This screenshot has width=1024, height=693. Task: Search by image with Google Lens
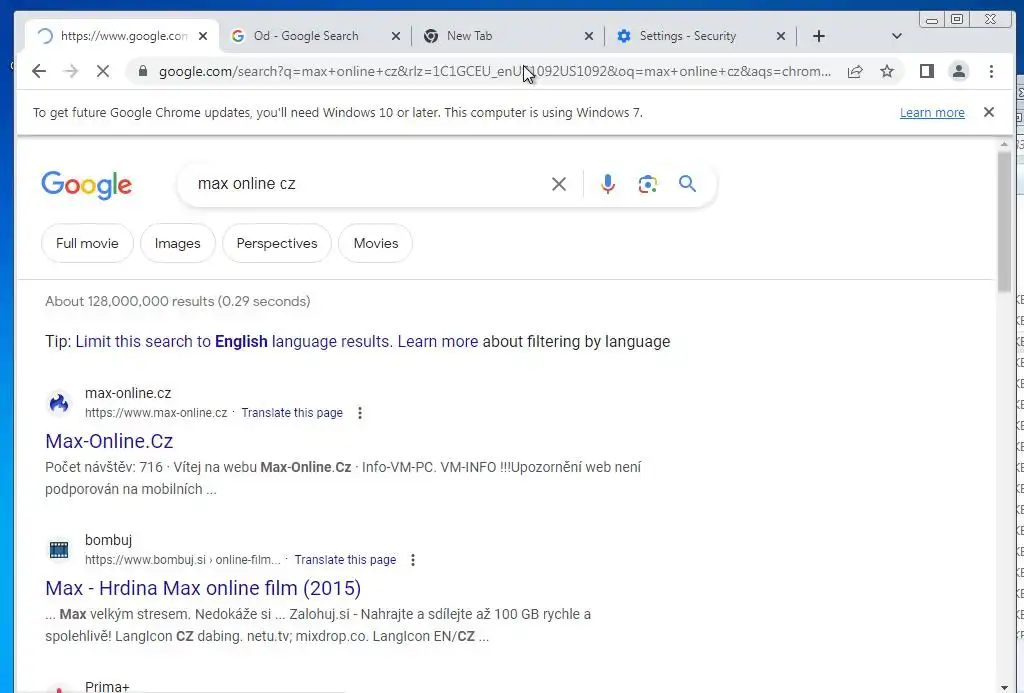click(647, 184)
